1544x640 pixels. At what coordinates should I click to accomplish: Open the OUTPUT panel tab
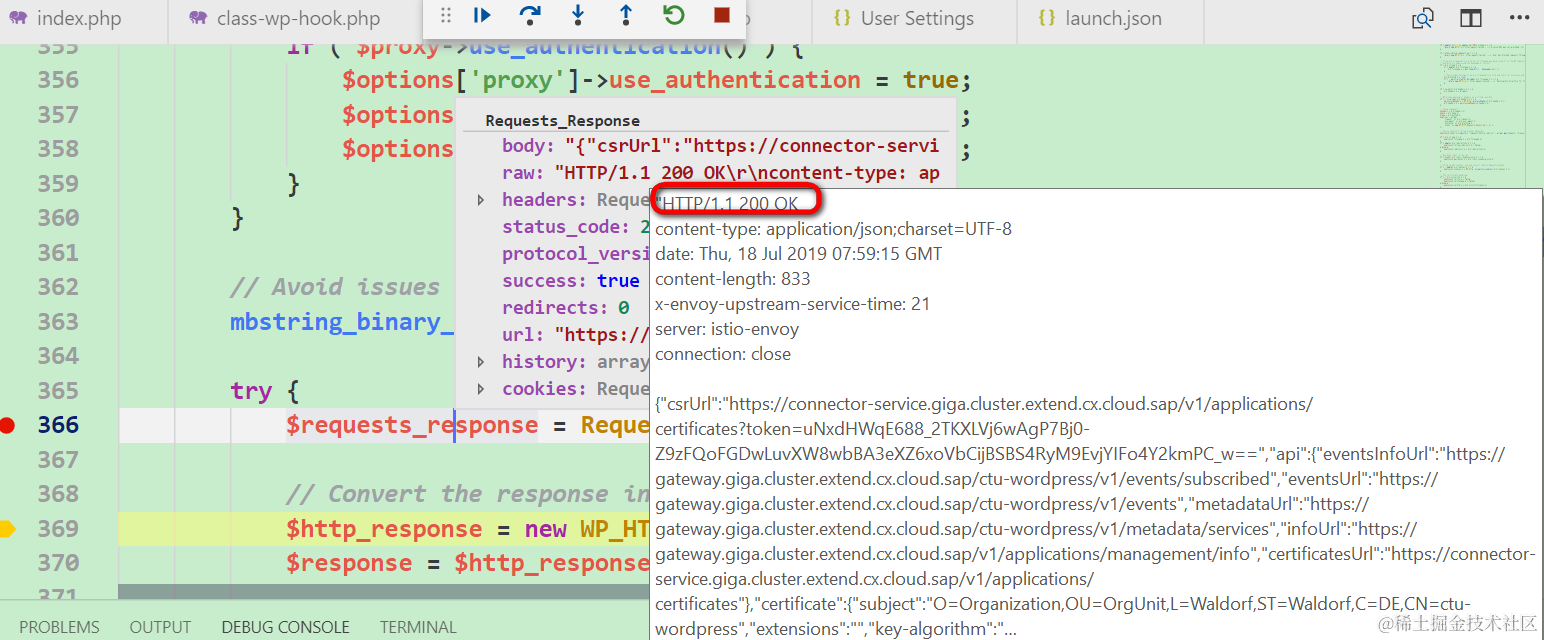pyautogui.click(x=160, y=627)
